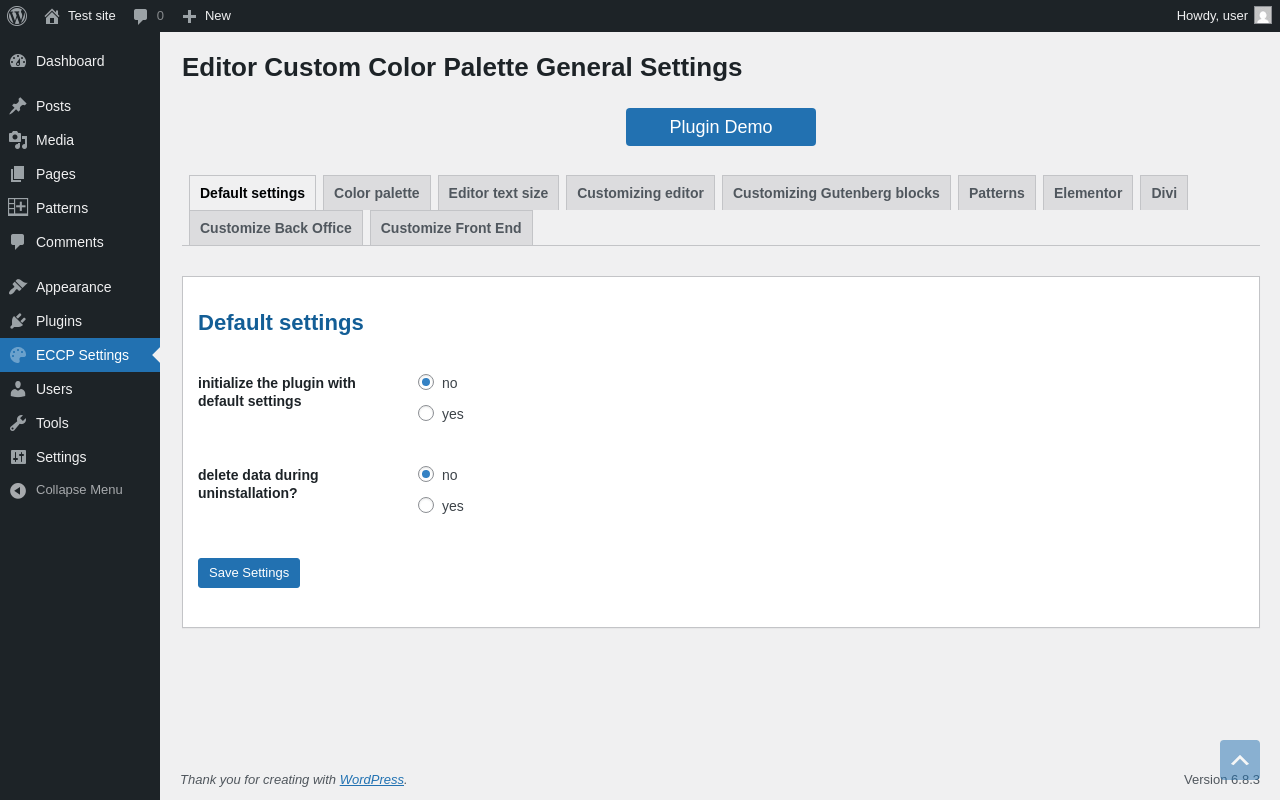Viewport: 1280px width, 800px height.
Task: Click the WordPress logo icon
Action: point(17,16)
